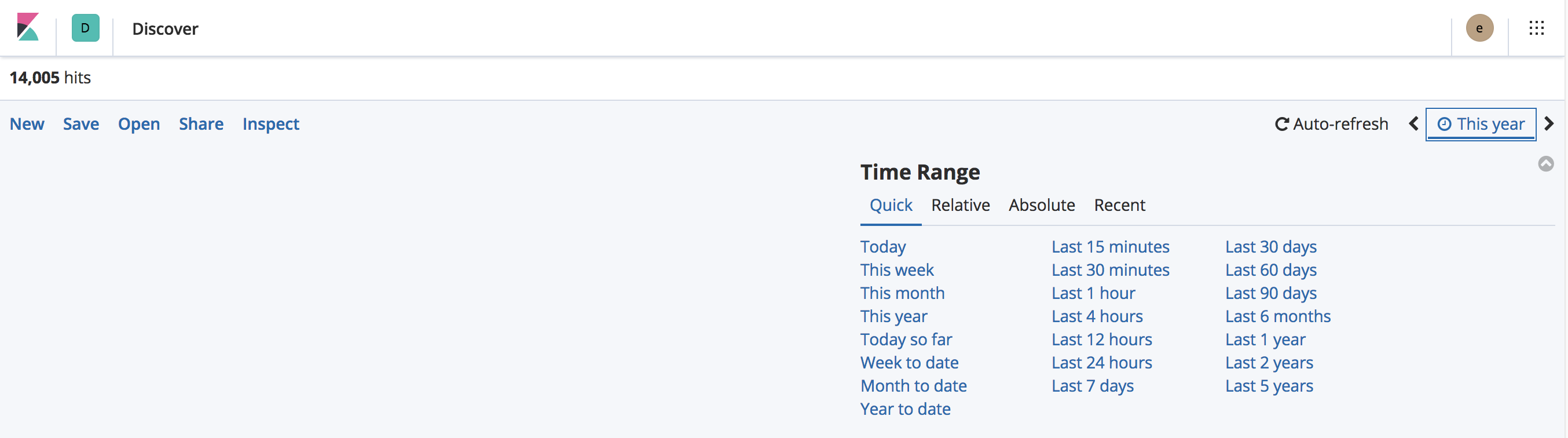Image resolution: width=1568 pixels, height=438 pixels.
Task: Click the Auto-refresh refresh icon
Action: [x=1282, y=123]
